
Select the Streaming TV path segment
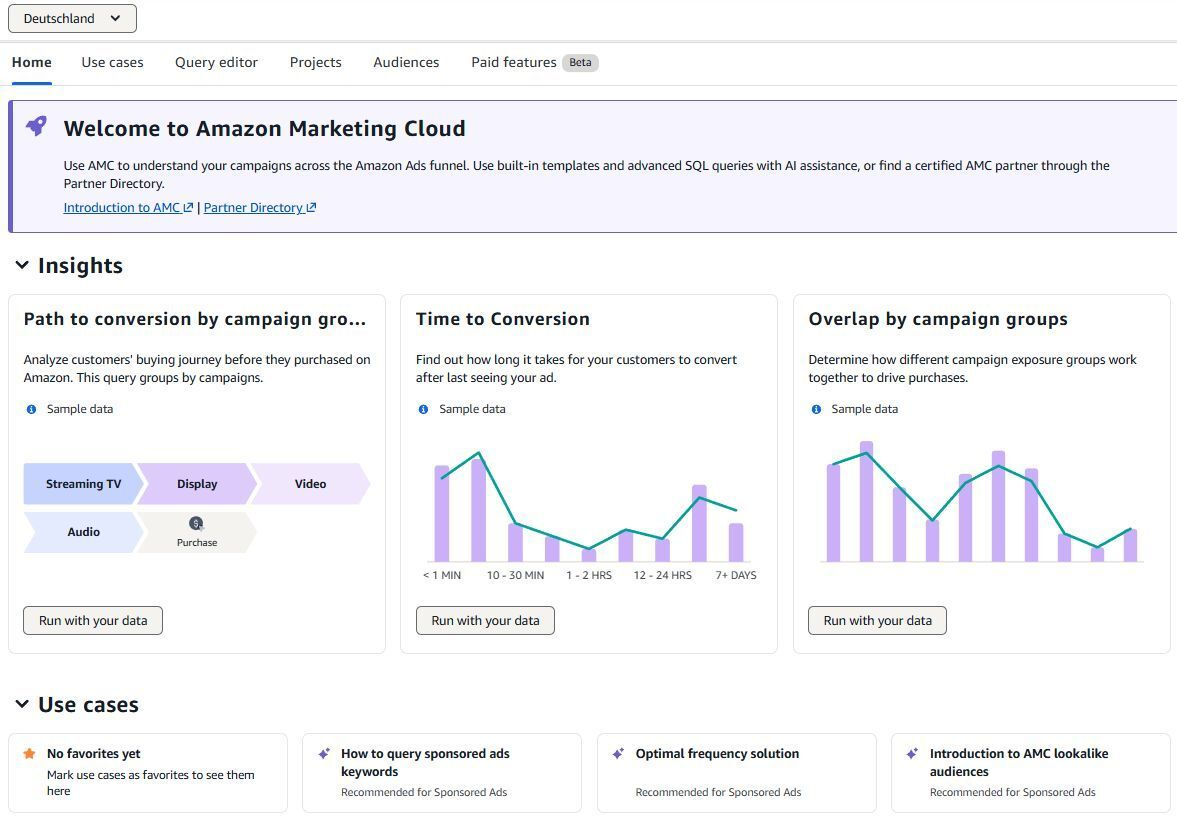(x=83, y=484)
